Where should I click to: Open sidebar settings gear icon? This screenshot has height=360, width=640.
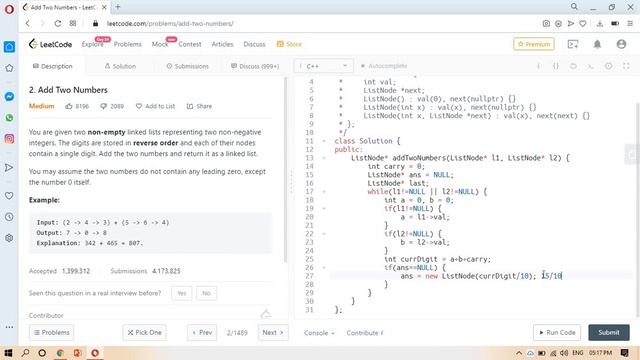9,238
